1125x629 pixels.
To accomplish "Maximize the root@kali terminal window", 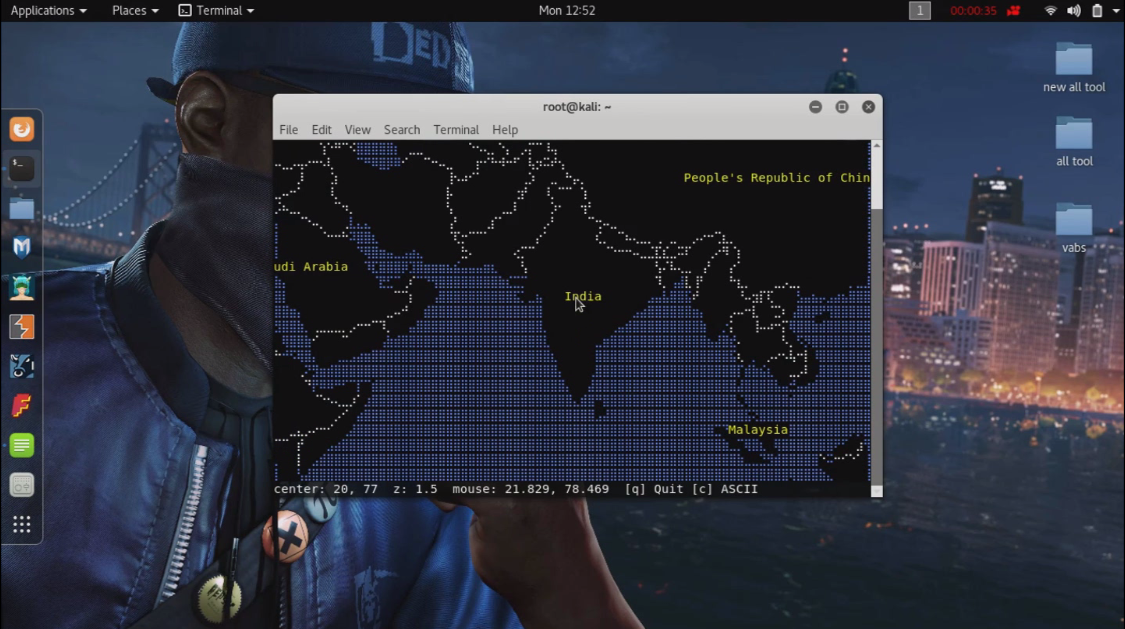I will [842, 107].
